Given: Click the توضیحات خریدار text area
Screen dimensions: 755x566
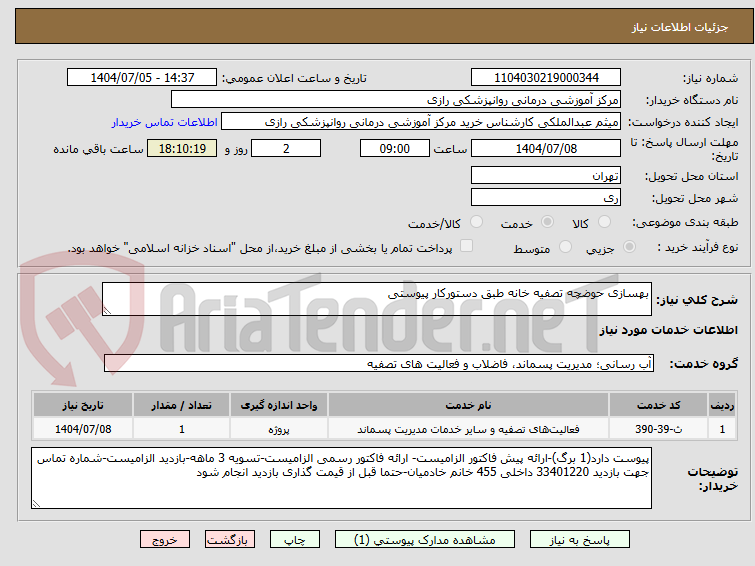Looking at the screenshot, I should click(x=341, y=478).
